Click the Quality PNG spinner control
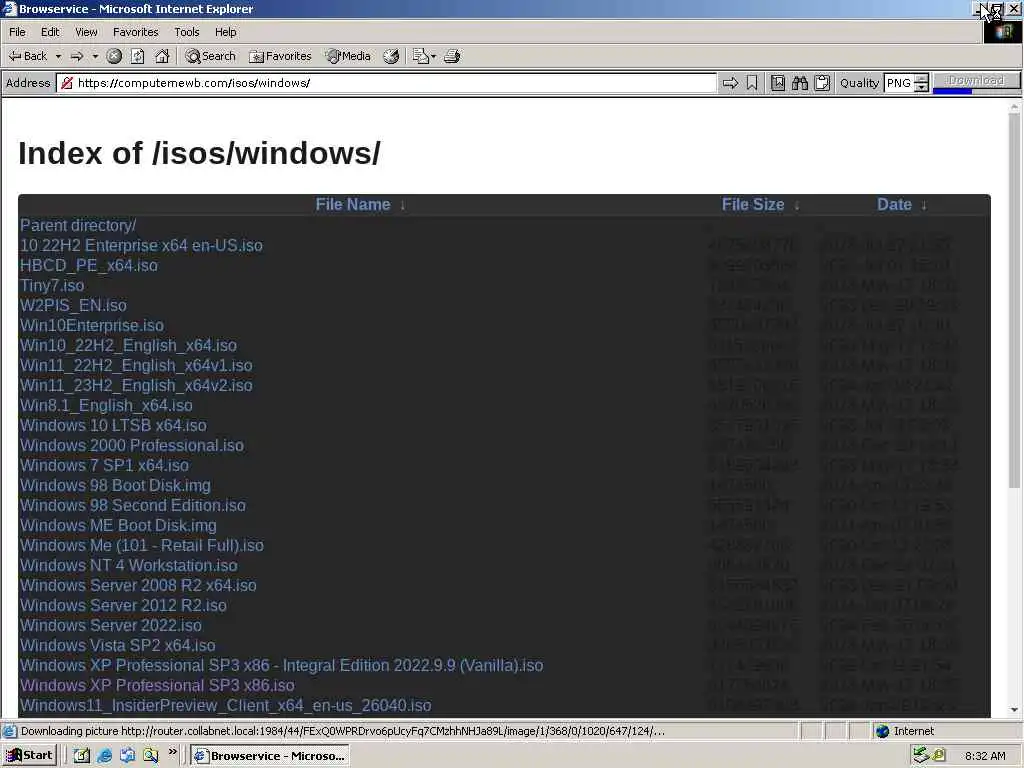 [921, 83]
